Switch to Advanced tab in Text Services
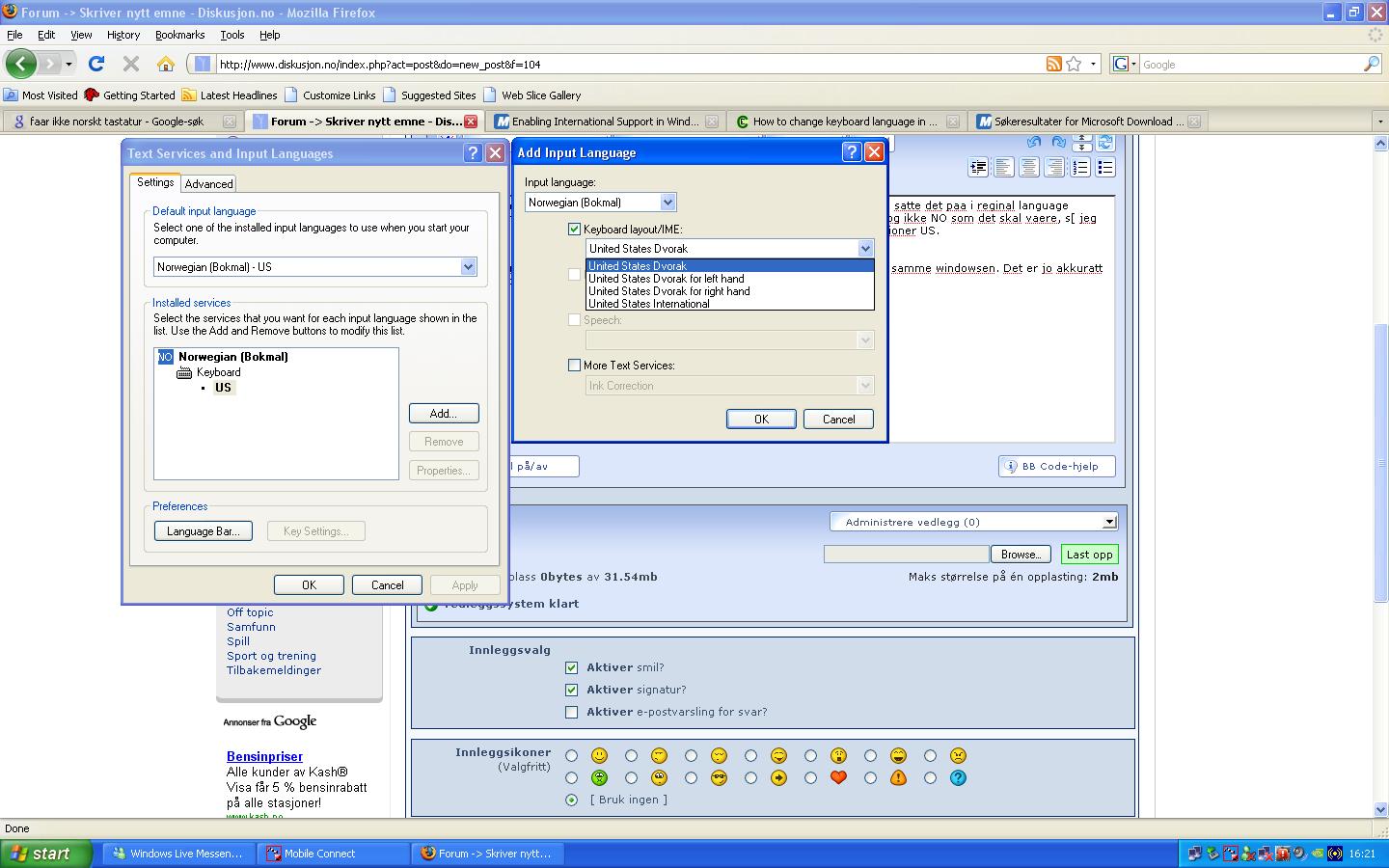 (209, 183)
